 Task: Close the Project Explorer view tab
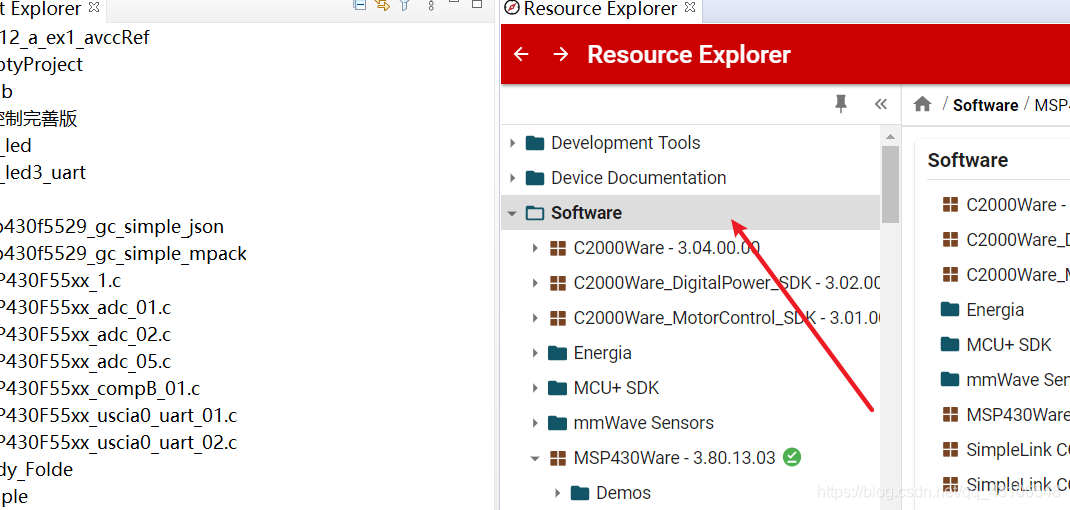94,8
